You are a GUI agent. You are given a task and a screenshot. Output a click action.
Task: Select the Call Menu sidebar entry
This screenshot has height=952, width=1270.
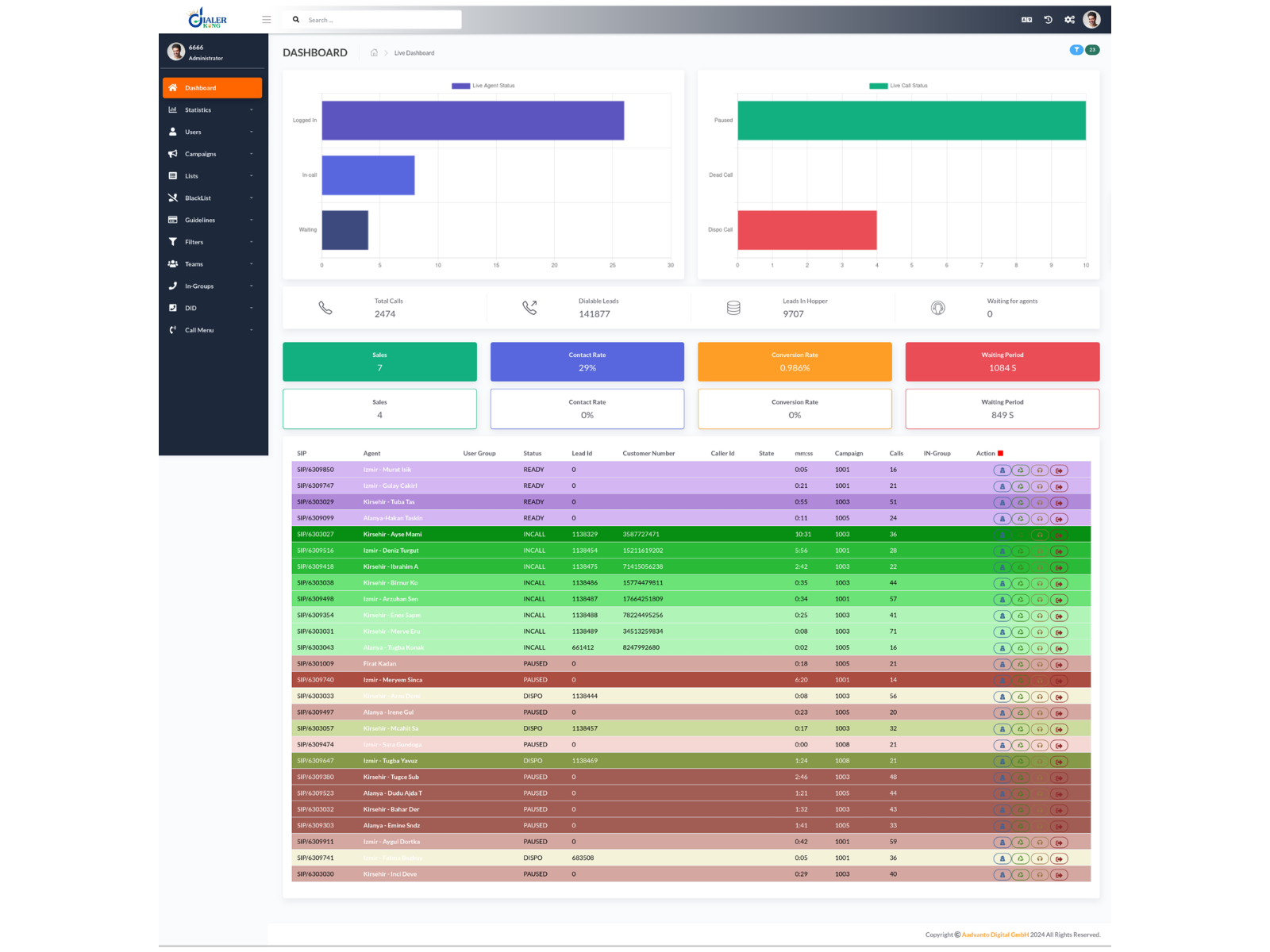tap(199, 330)
